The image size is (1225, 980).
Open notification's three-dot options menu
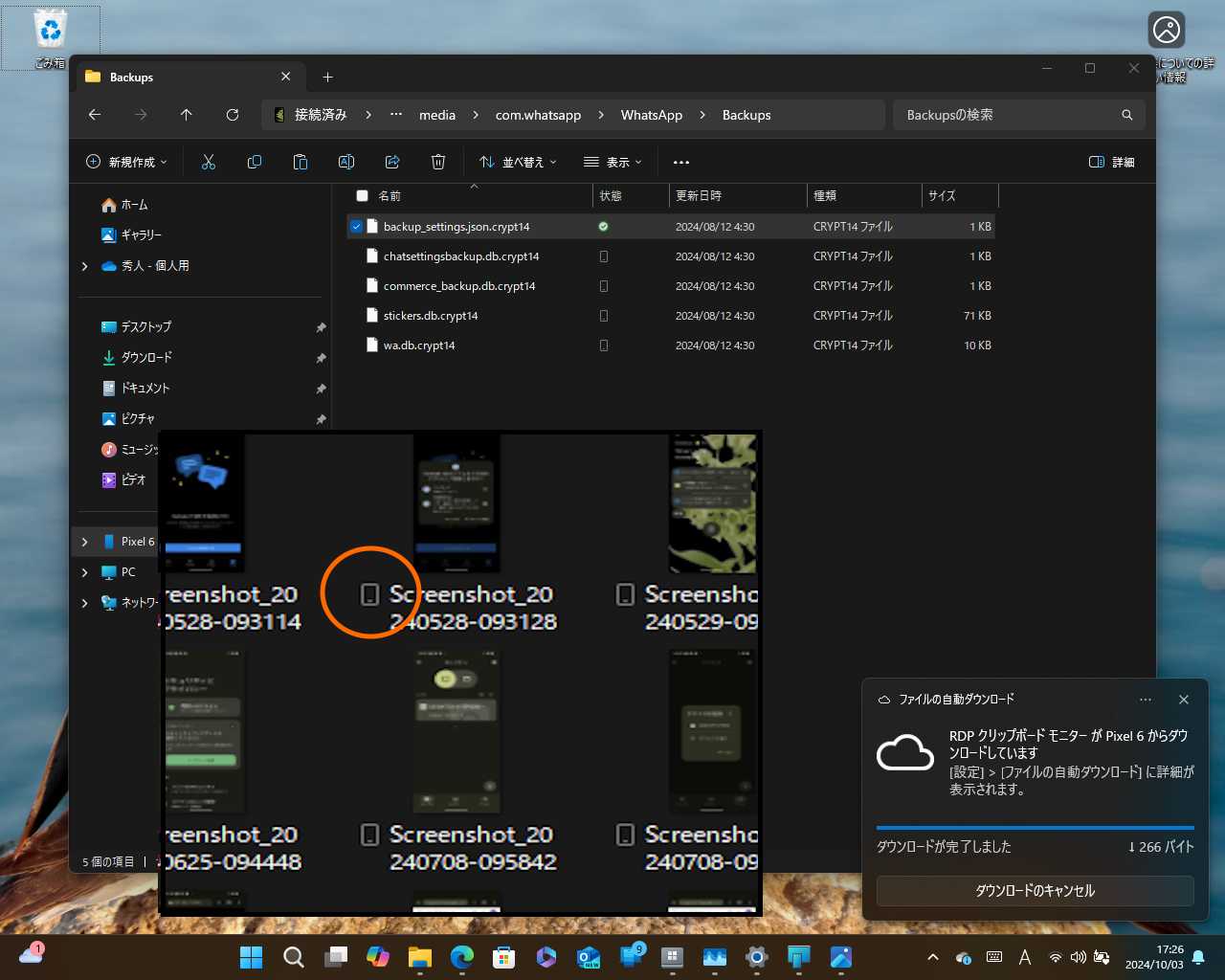(x=1146, y=700)
